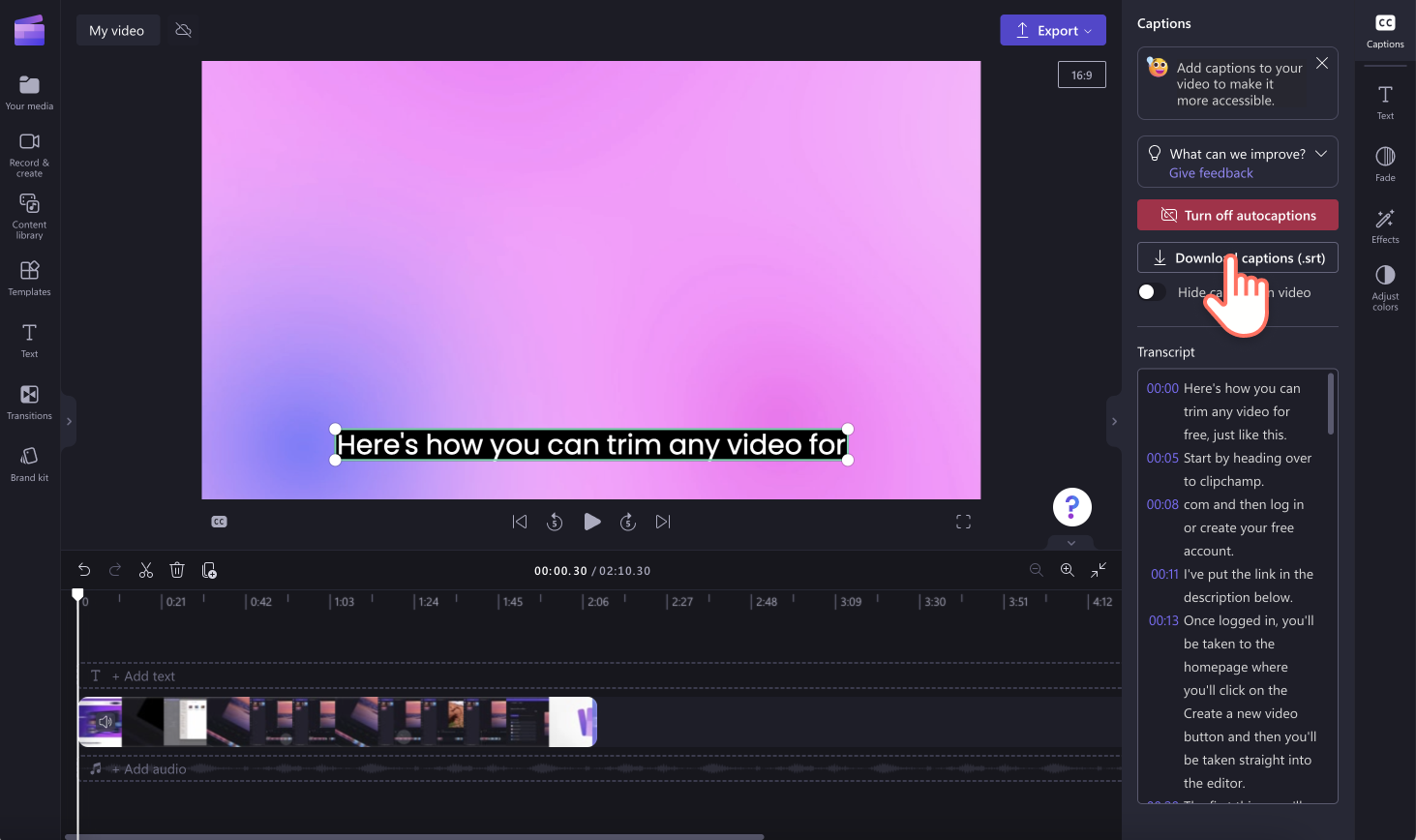Open Text panel in left sidebar

coord(29,341)
